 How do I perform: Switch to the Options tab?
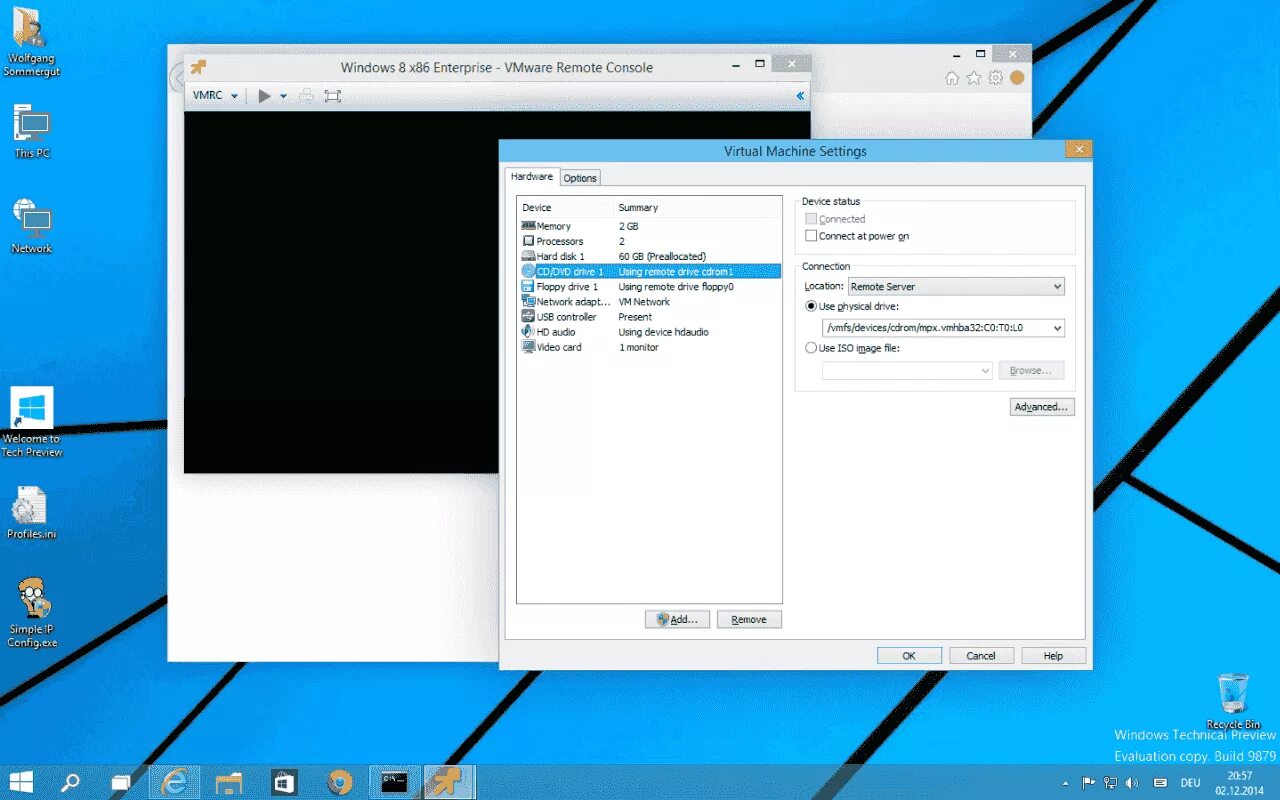point(580,178)
